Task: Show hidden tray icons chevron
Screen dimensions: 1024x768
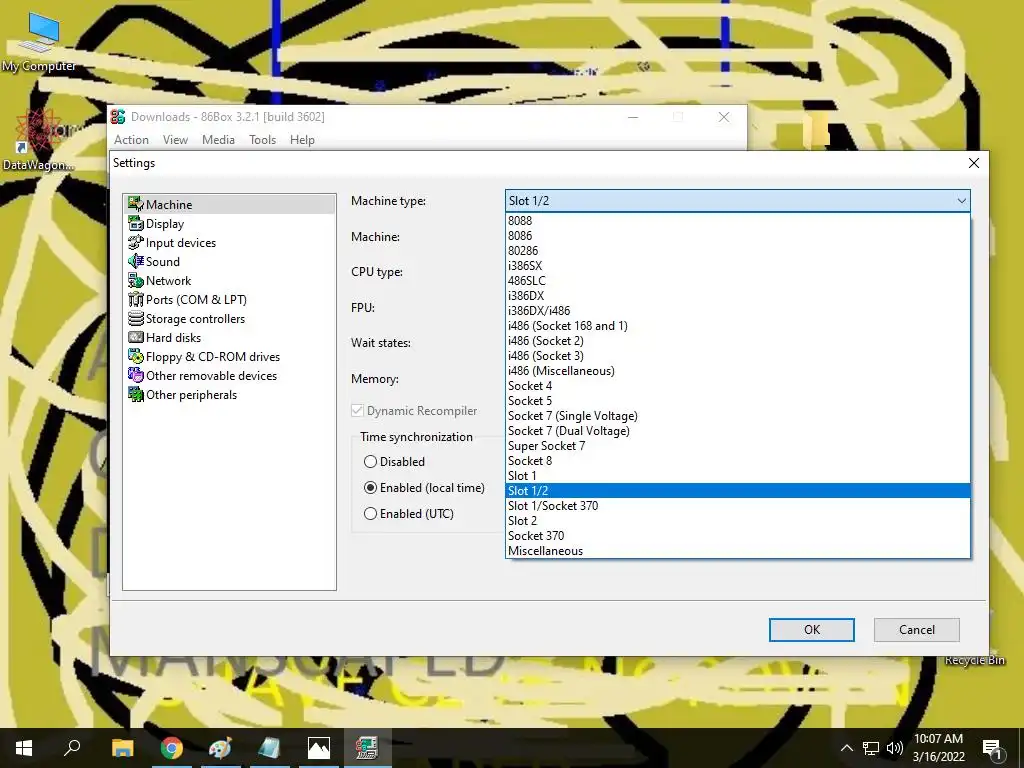Action: point(846,748)
